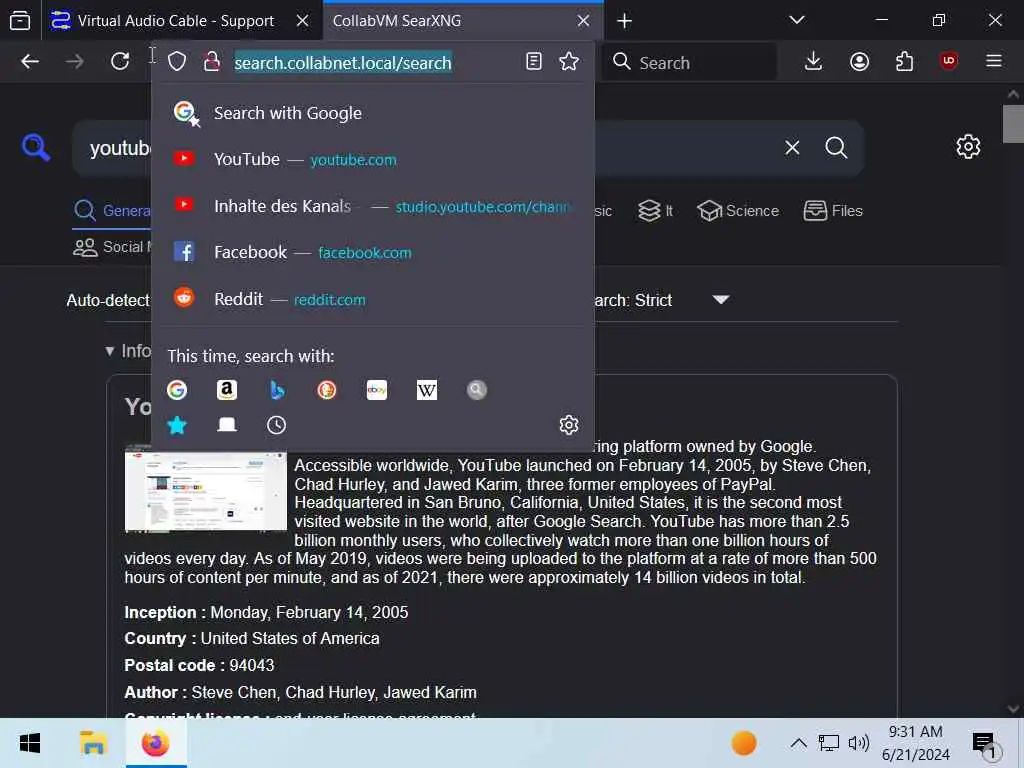Select Science search category
Screen dimensions: 1024x768
pyautogui.click(x=737, y=211)
